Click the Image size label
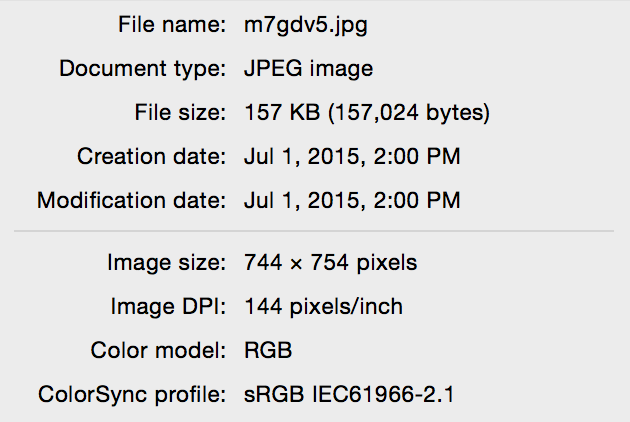Viewport: 630px width, 422px height. pyautogui.click(x=167, y=263)
